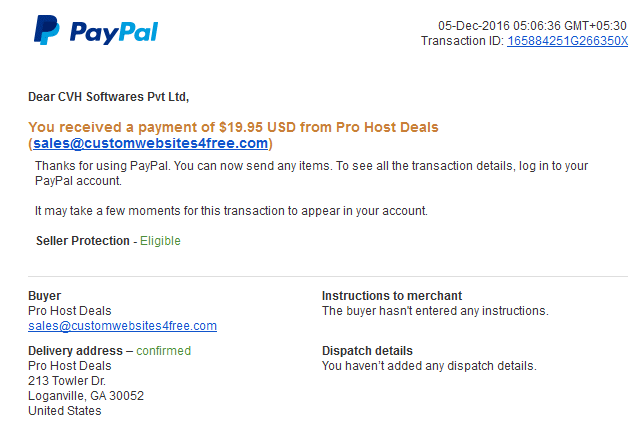
Task: Click the Seller Protection label
Action: coord(83,241)
